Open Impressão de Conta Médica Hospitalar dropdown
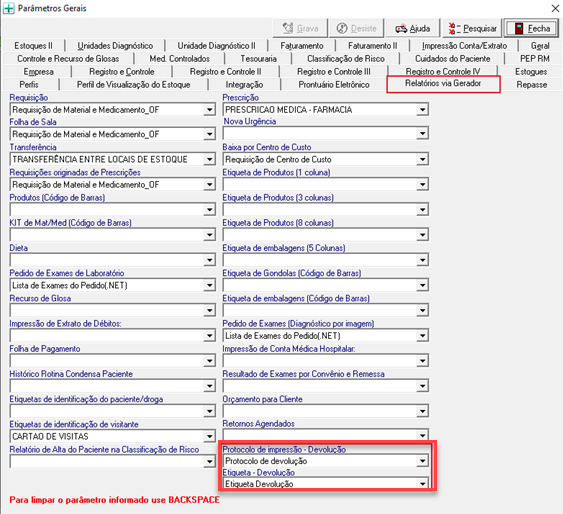Viewport: 563px width, 514px height. click(422, 361)
